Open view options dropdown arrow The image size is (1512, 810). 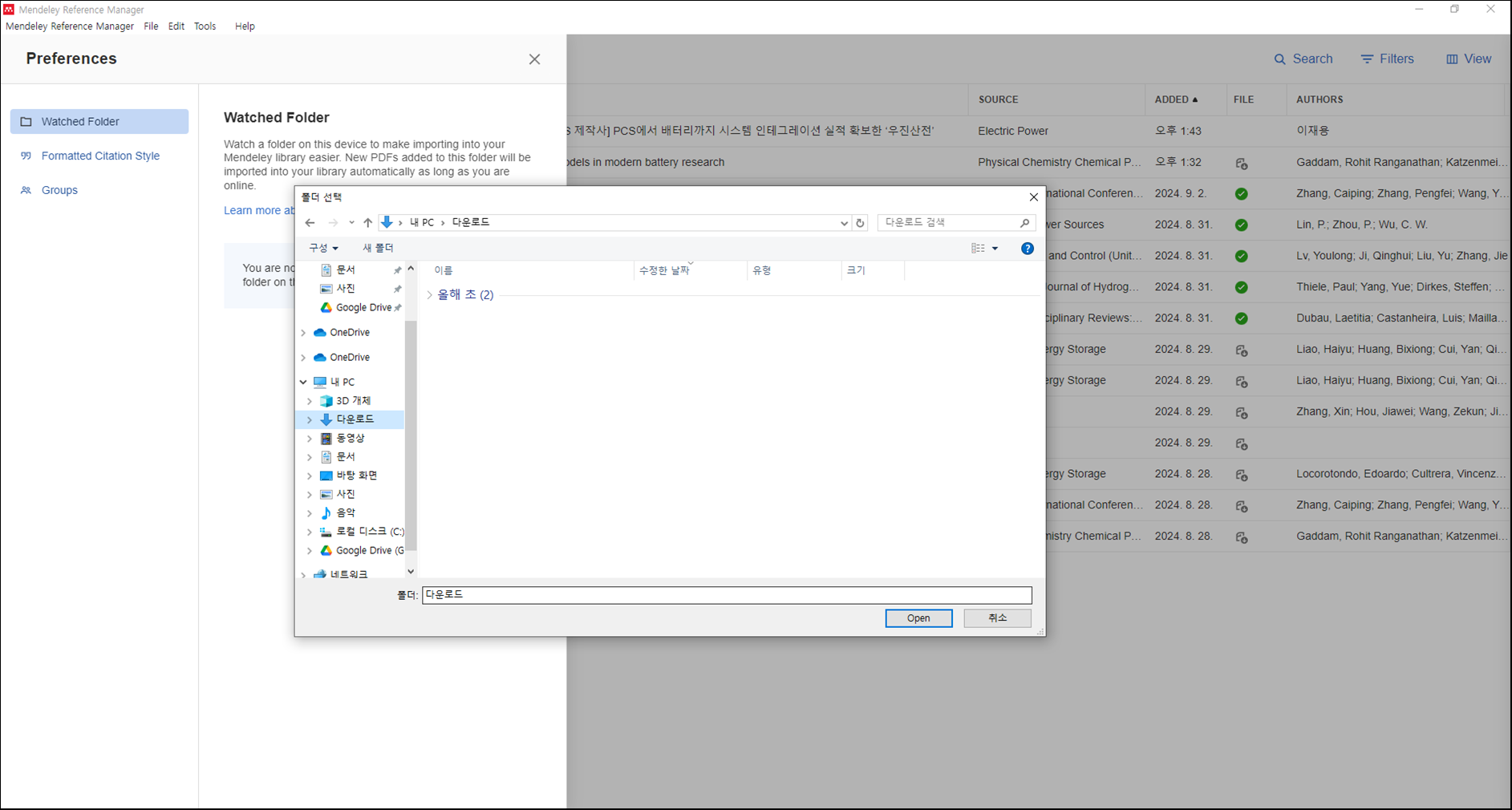coord(995,249)
